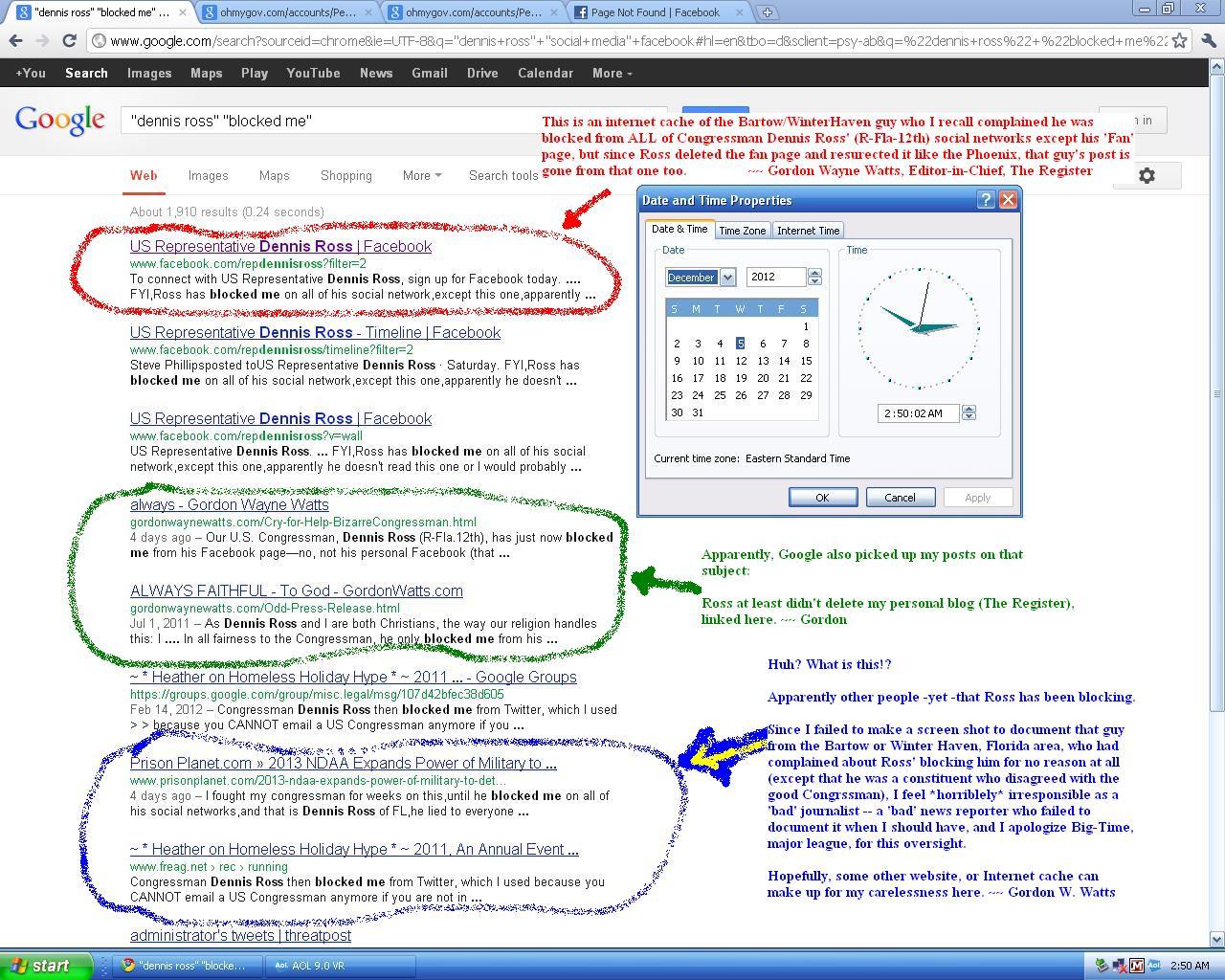Switch to Maps results filter
Image resolution: width=1225 pixels, height=980 pixels.
[x=274, y=175]
